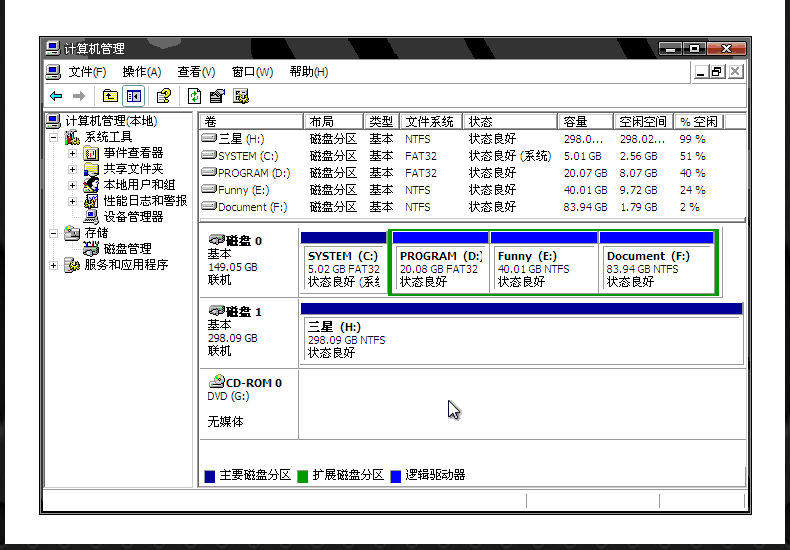Screen dimensions: 790x550
Task: Expand the 服务和应用程序 tree node
Action: [x=54, y=265]
